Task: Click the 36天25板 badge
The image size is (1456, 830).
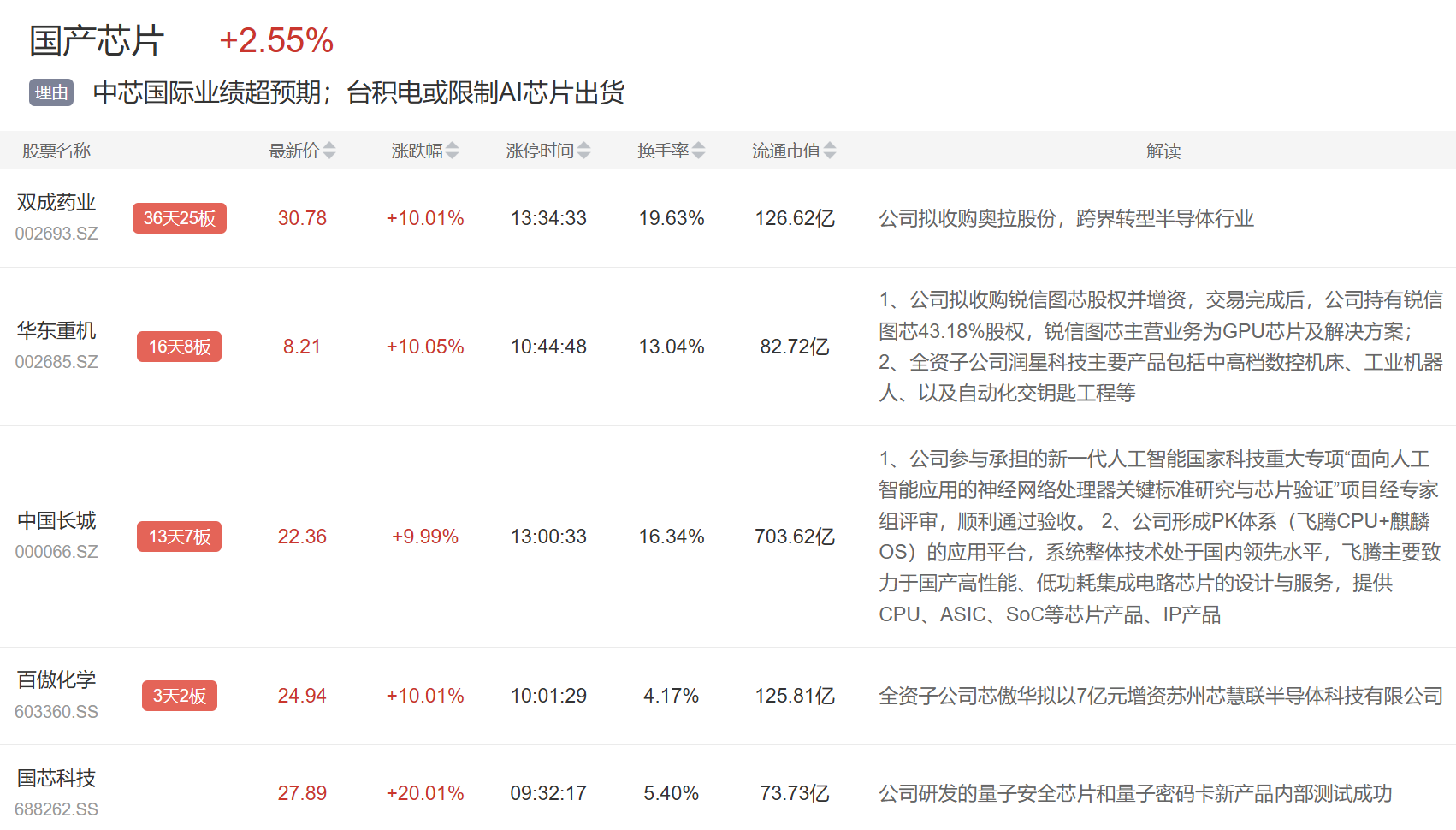Action: [179, 218]
